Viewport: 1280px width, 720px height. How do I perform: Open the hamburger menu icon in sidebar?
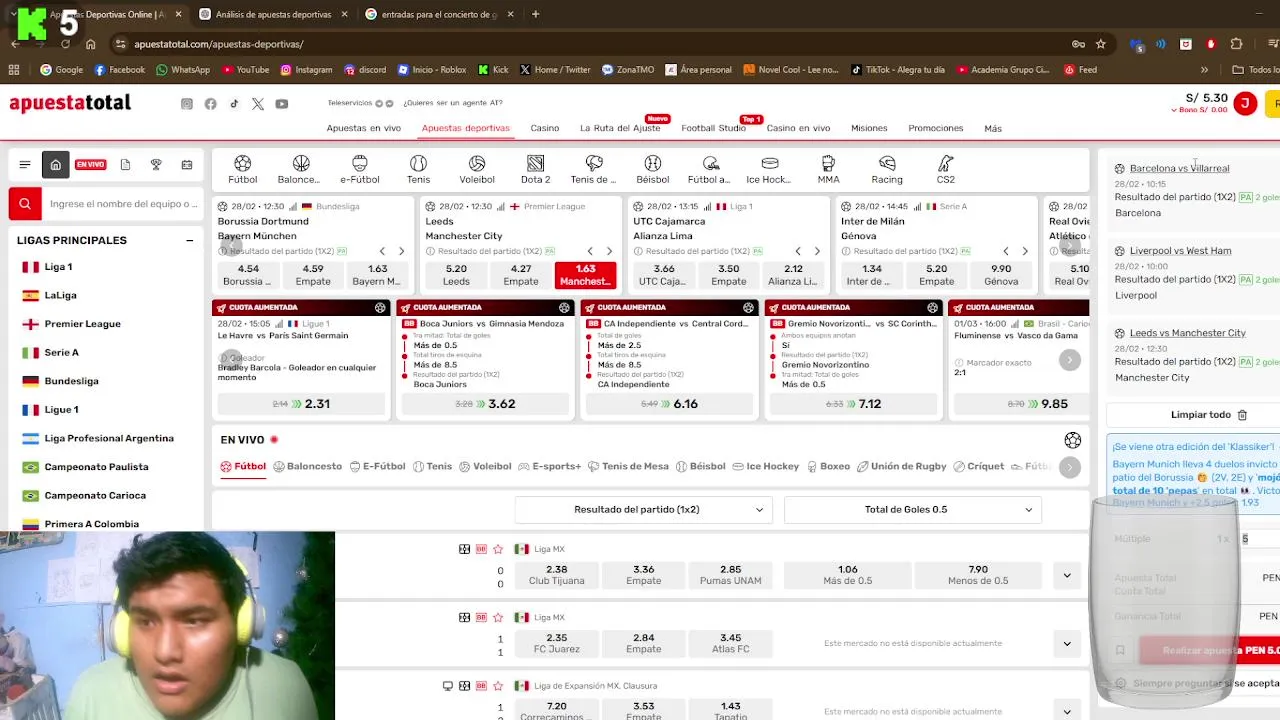[x=25, y=165]
